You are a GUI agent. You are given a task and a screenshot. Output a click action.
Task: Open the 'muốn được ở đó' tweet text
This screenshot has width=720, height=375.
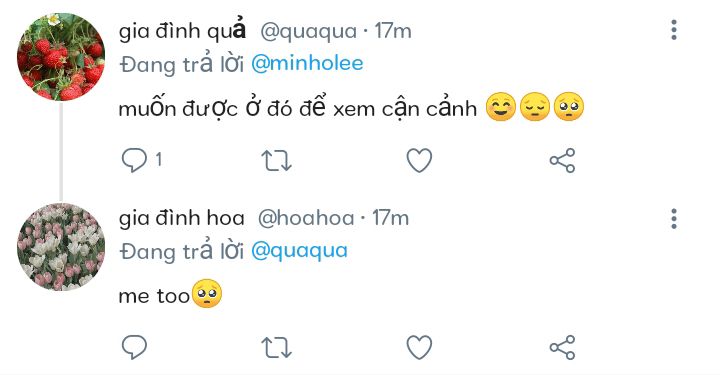point(298,108)
